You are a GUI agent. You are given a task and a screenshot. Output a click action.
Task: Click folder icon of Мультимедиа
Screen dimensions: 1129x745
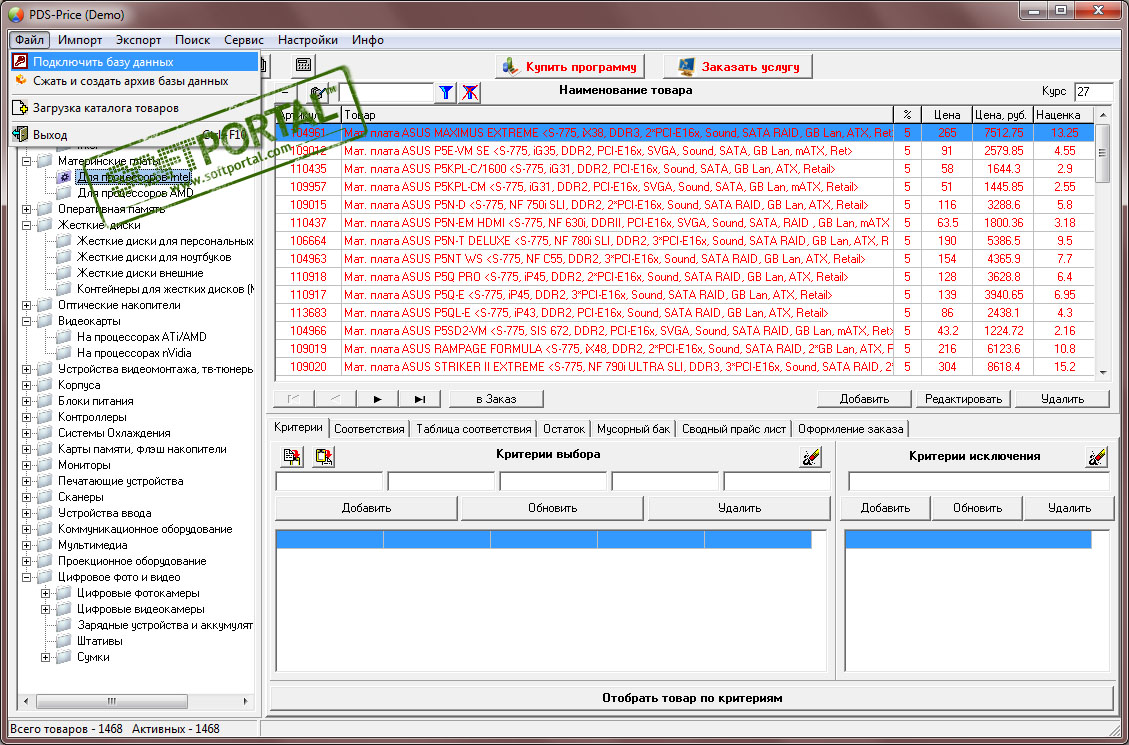point(45,545)
